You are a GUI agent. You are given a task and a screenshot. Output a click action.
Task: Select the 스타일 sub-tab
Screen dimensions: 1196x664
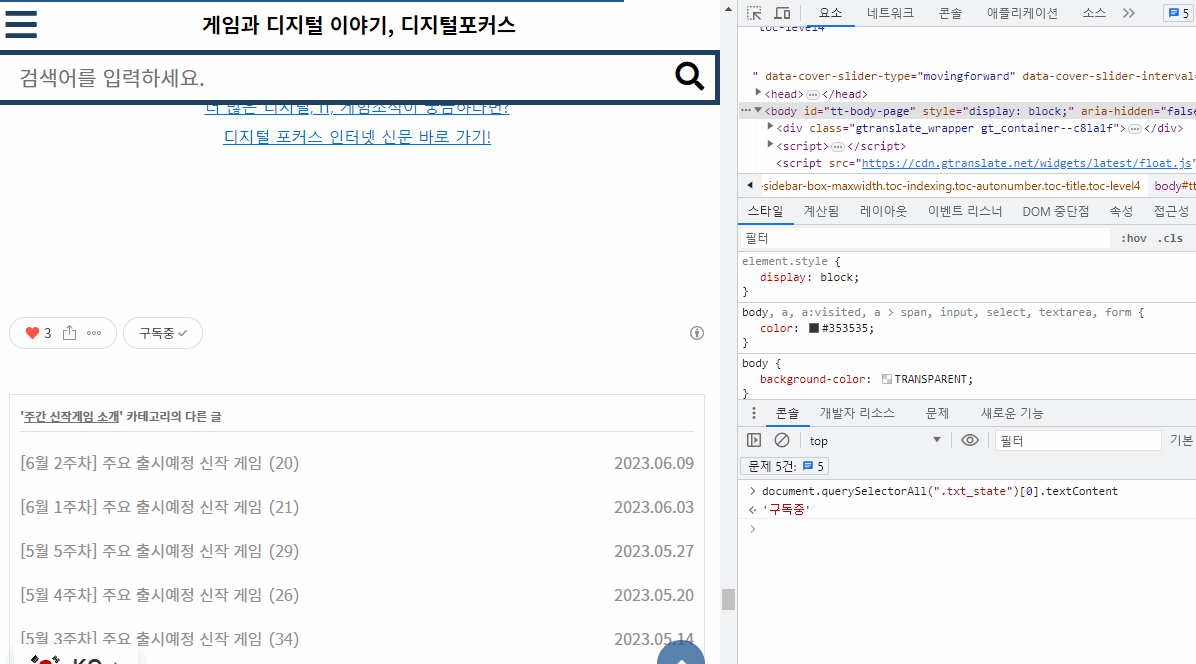(765, 211)
